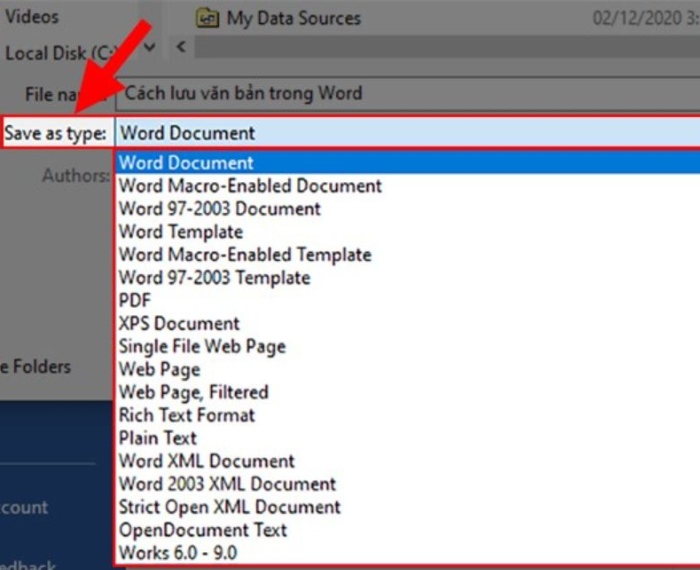Click the date modified 02/12/2020 entry
Viewport: 700px width, 570px height.
pos(646,18)
